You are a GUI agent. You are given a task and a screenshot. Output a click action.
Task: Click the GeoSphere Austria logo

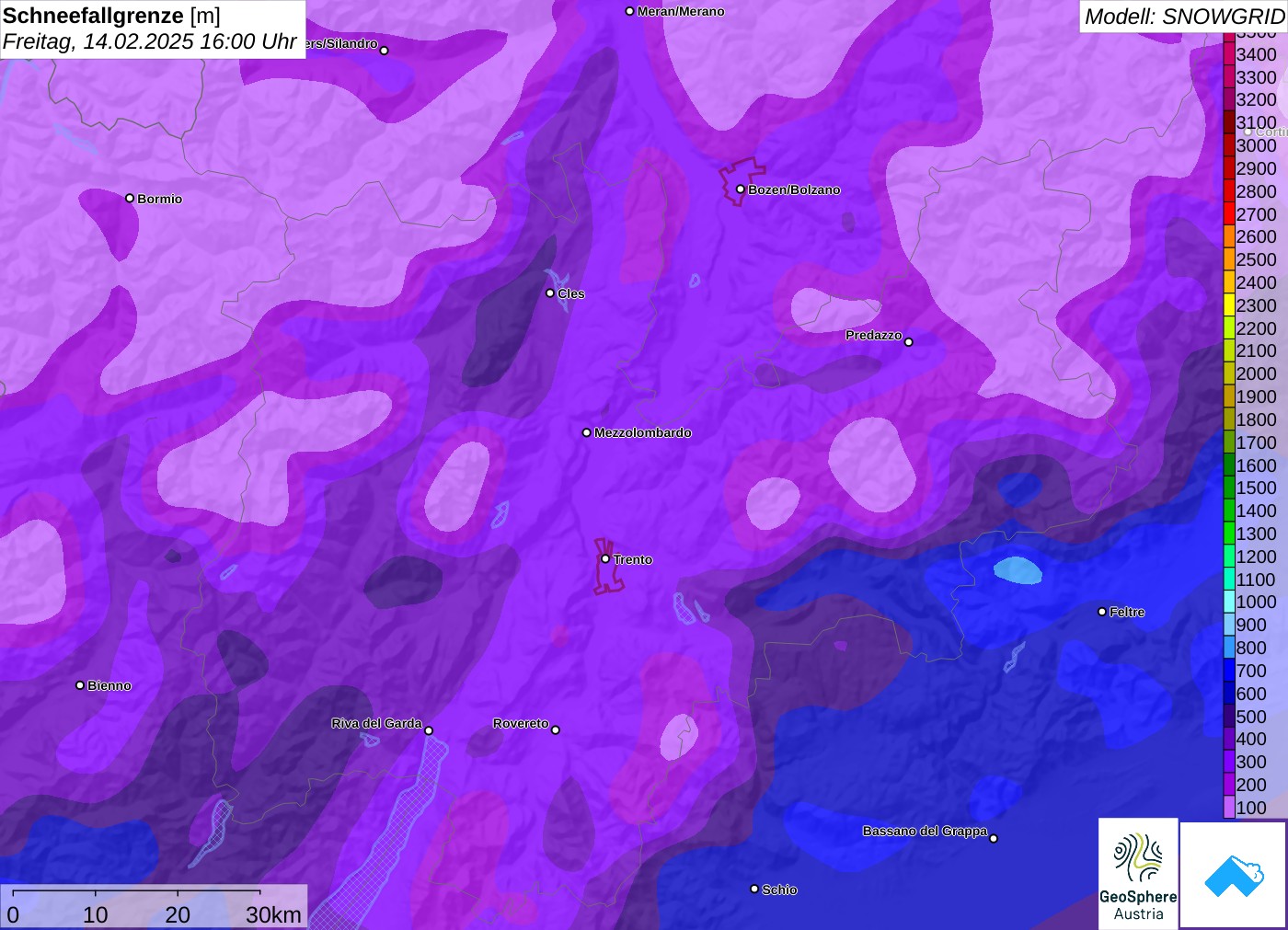(x=1138, y=873)
